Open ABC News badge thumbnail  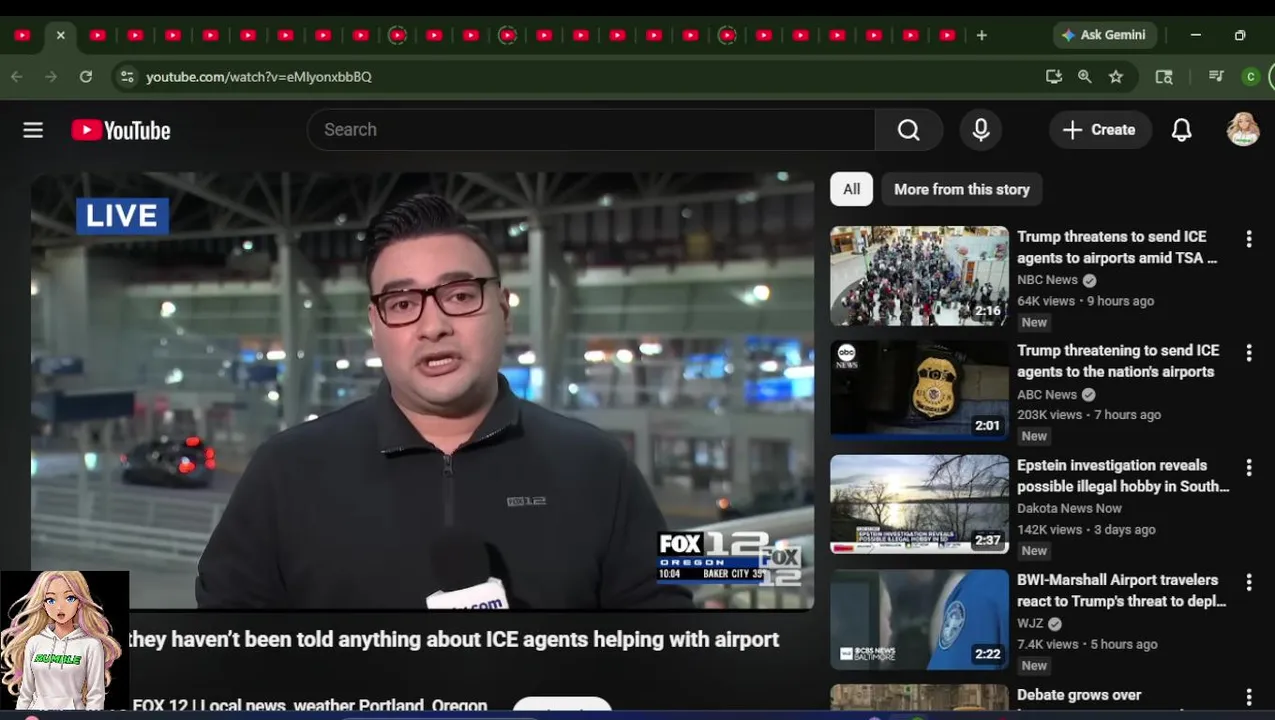point(919,390)
